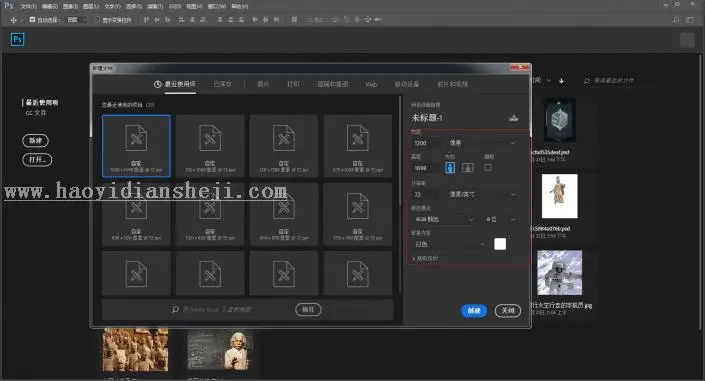Viewport: 705px width, 381px height.
Task: Click the 新建 button on start screen
Action: [36, 140]
